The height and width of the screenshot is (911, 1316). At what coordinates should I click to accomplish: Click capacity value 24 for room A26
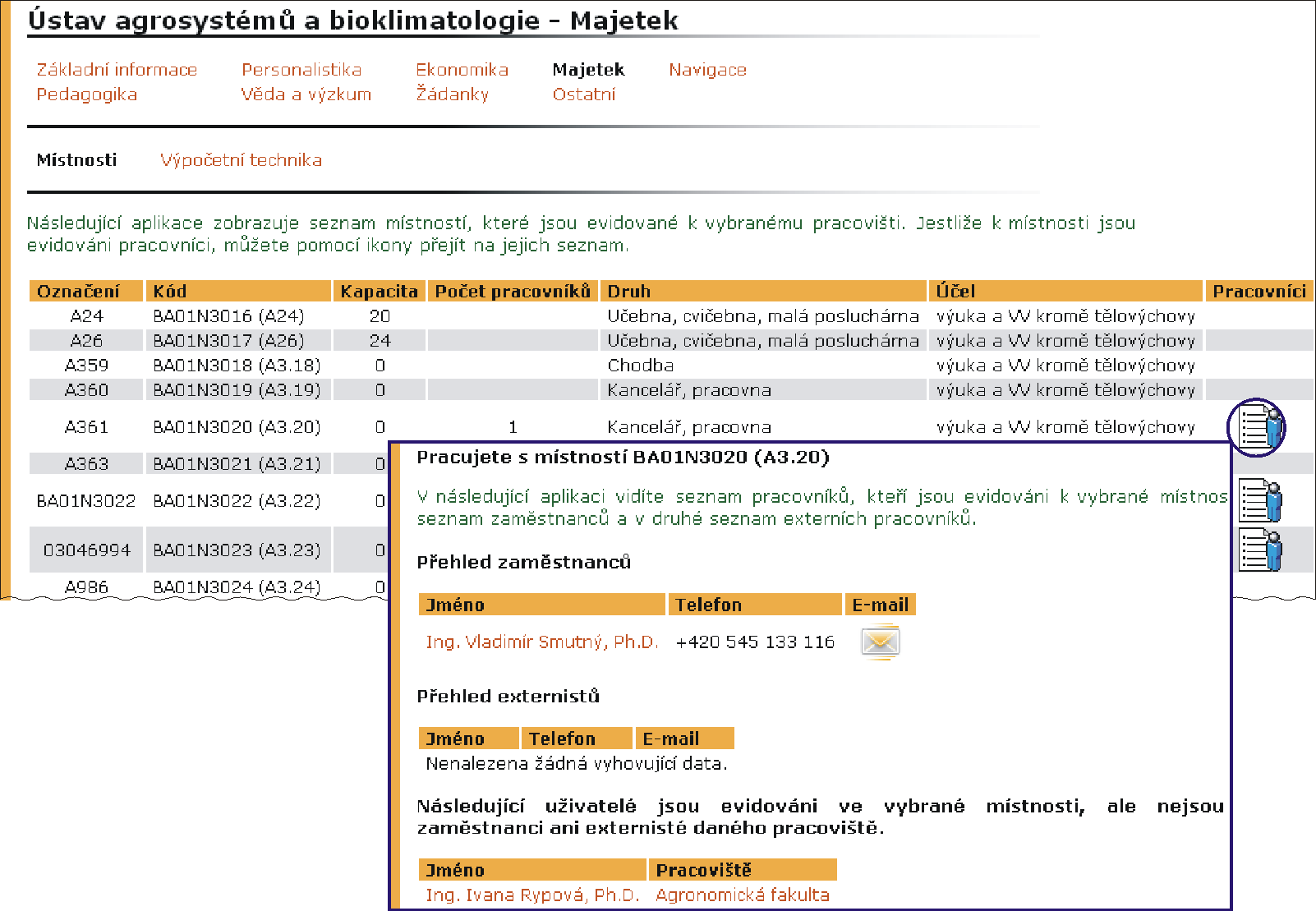pyautogui.click(x=380, y=341)
